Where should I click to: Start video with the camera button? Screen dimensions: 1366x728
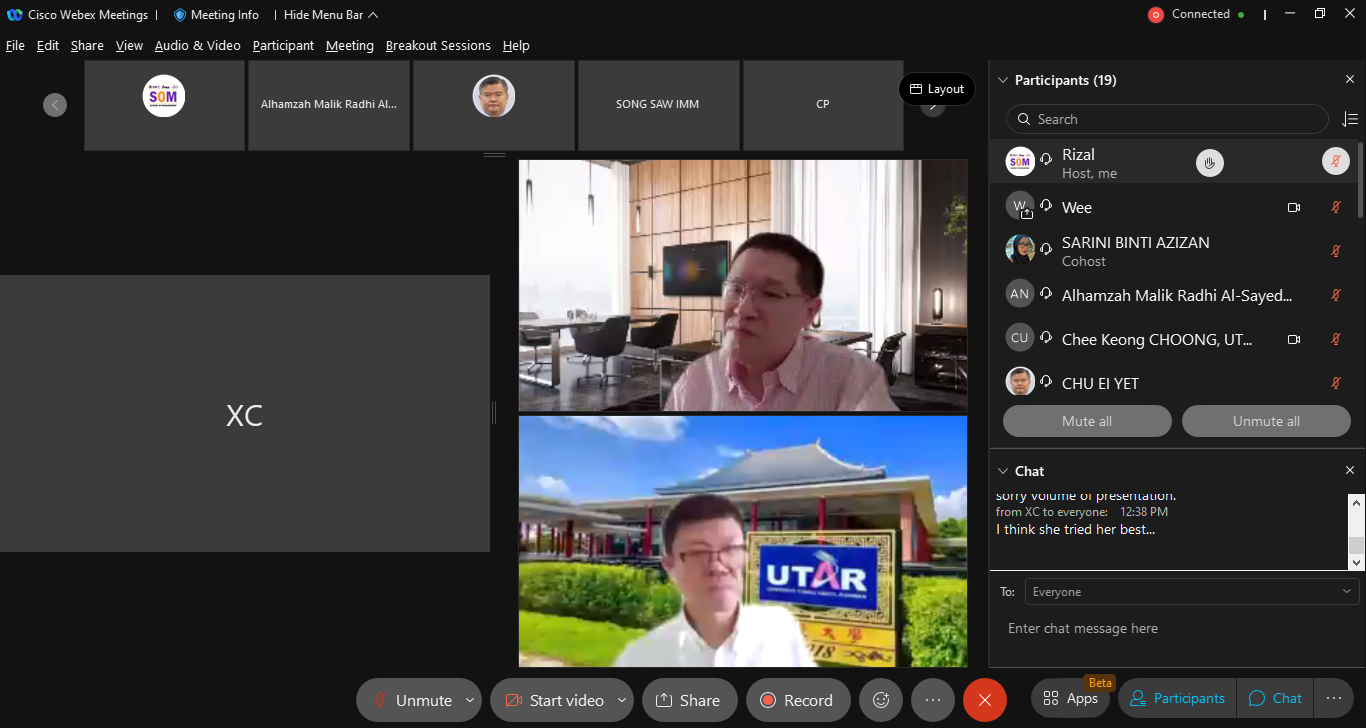click(x=554, y=700)
